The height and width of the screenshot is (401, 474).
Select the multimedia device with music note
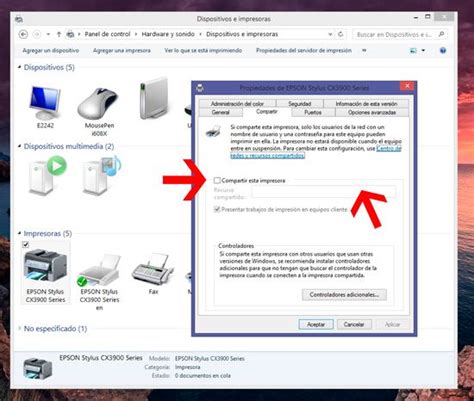point(101,175)
